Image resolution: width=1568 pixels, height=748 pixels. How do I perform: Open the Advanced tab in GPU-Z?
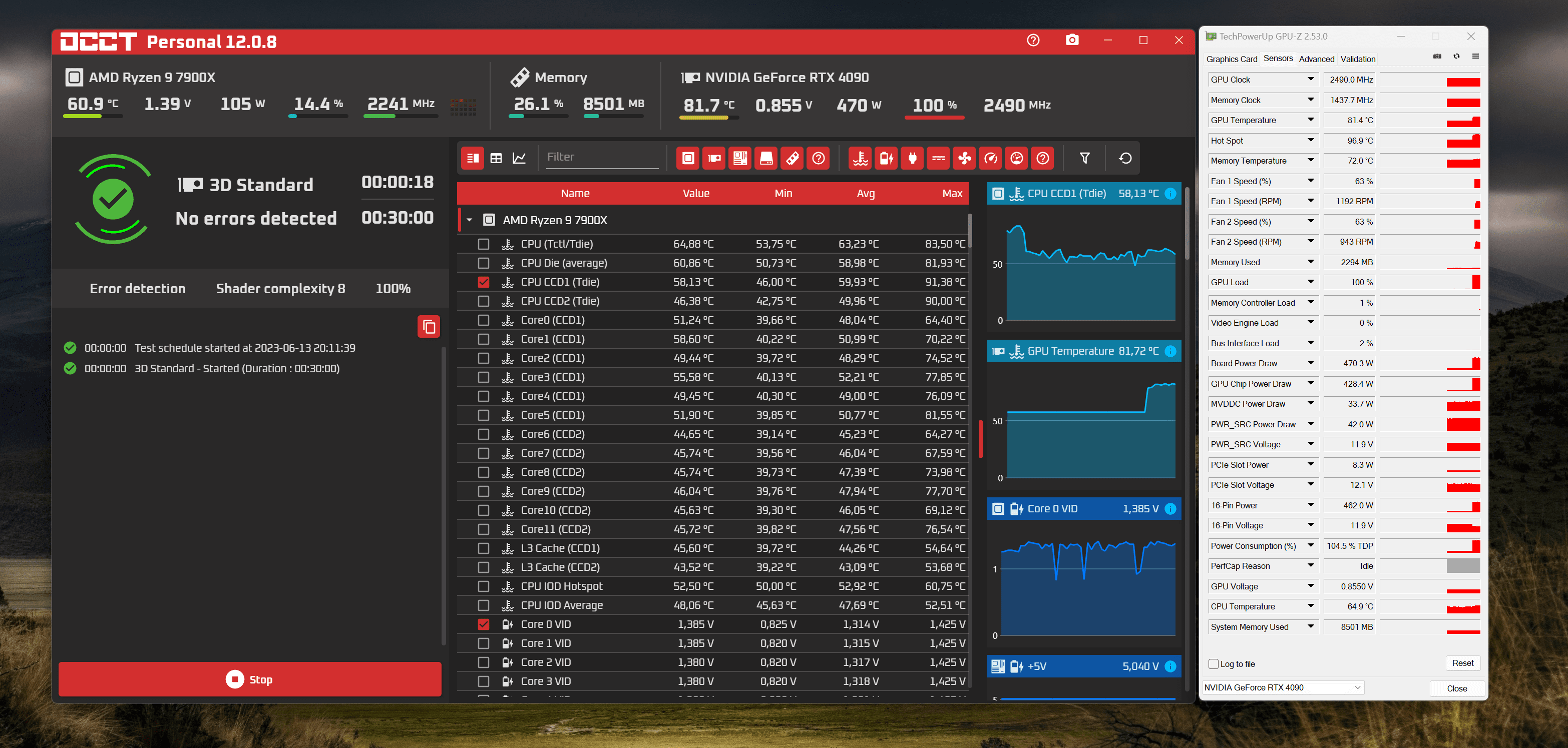1316,59
